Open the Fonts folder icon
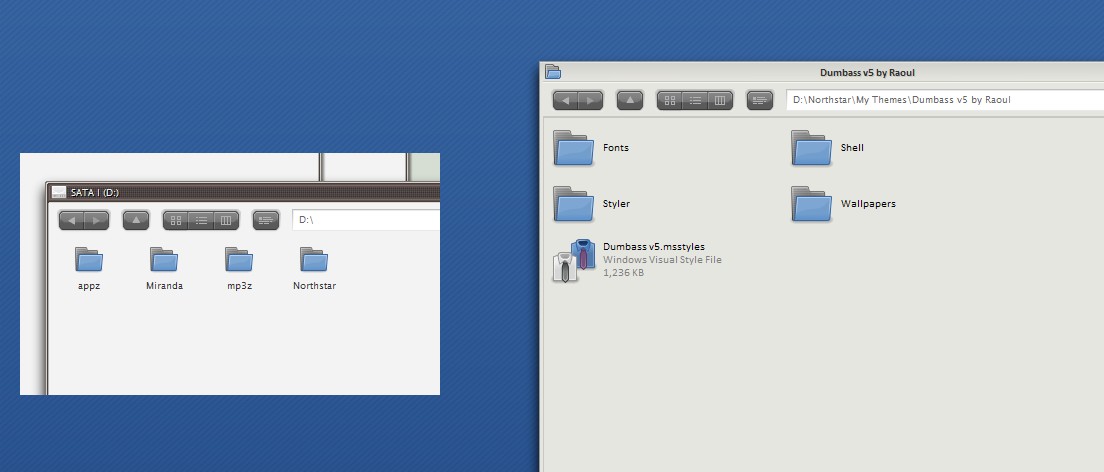The width and height of the screenshot is (1104, 472). coord(573,148)
